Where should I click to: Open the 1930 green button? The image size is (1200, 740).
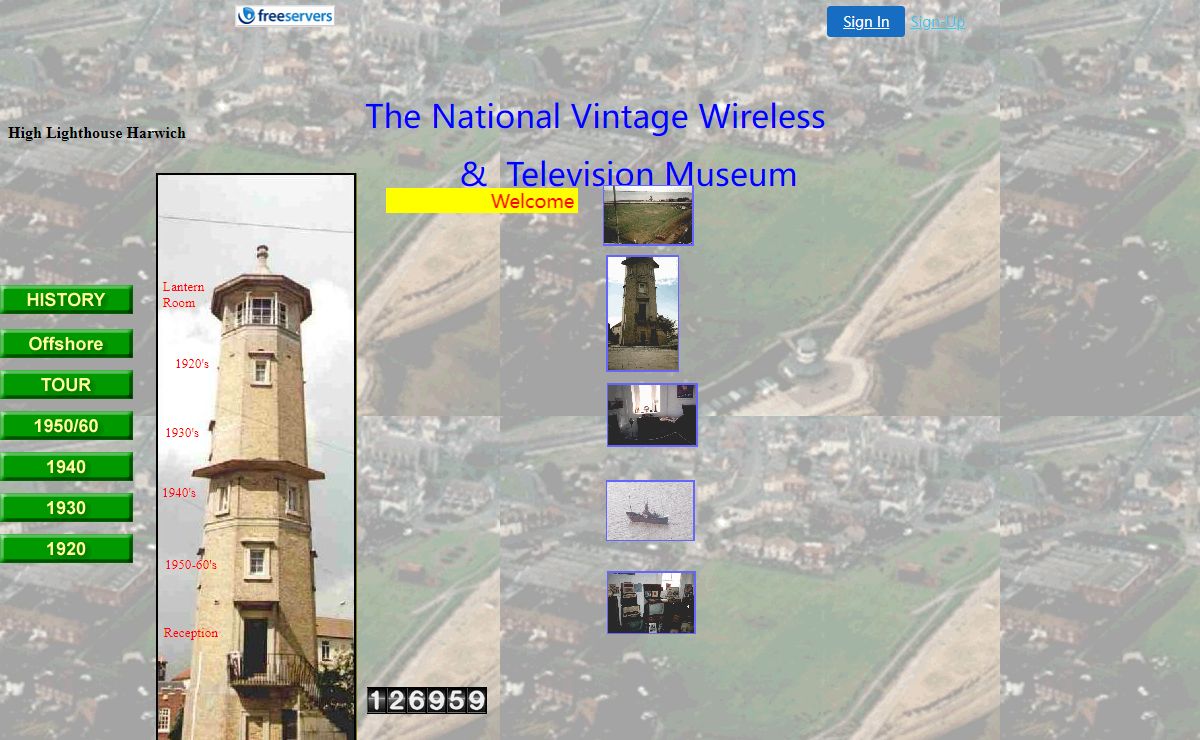click(66, 508)
